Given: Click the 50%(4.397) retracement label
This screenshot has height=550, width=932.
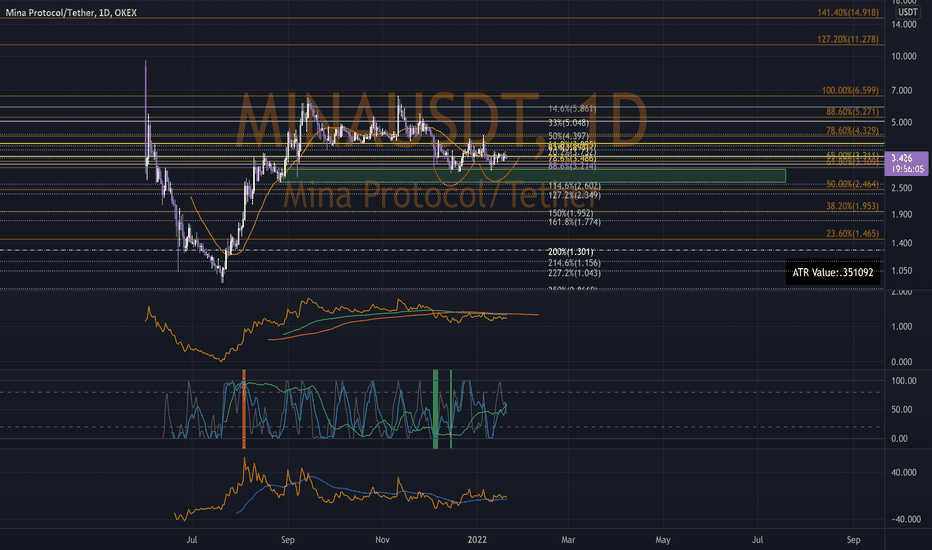Looking at the screenshot, I should tap(568, 137).
